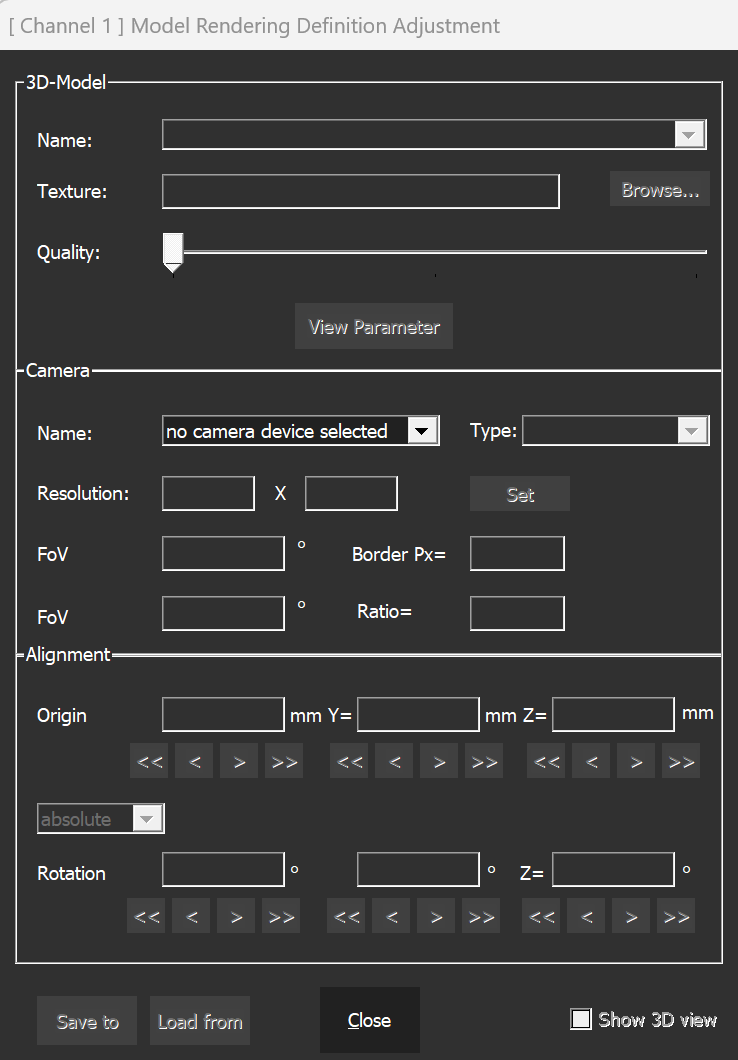Click the Origin Y fast-increase >> button
Screen dimensions: 738x1060
tap(484, 761)
